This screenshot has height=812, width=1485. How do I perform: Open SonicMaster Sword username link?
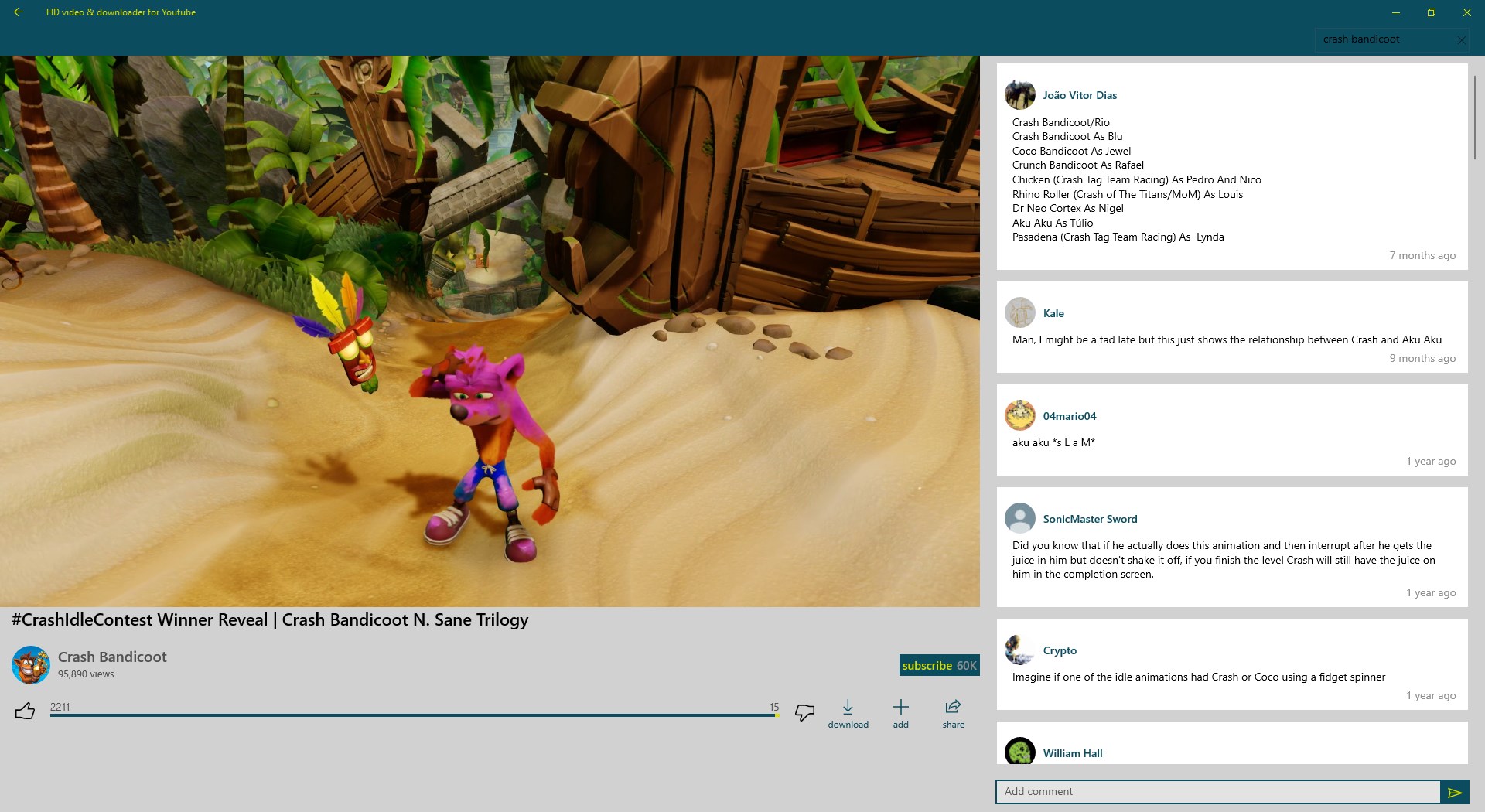pyautogui.click(x=1090, y=519)
